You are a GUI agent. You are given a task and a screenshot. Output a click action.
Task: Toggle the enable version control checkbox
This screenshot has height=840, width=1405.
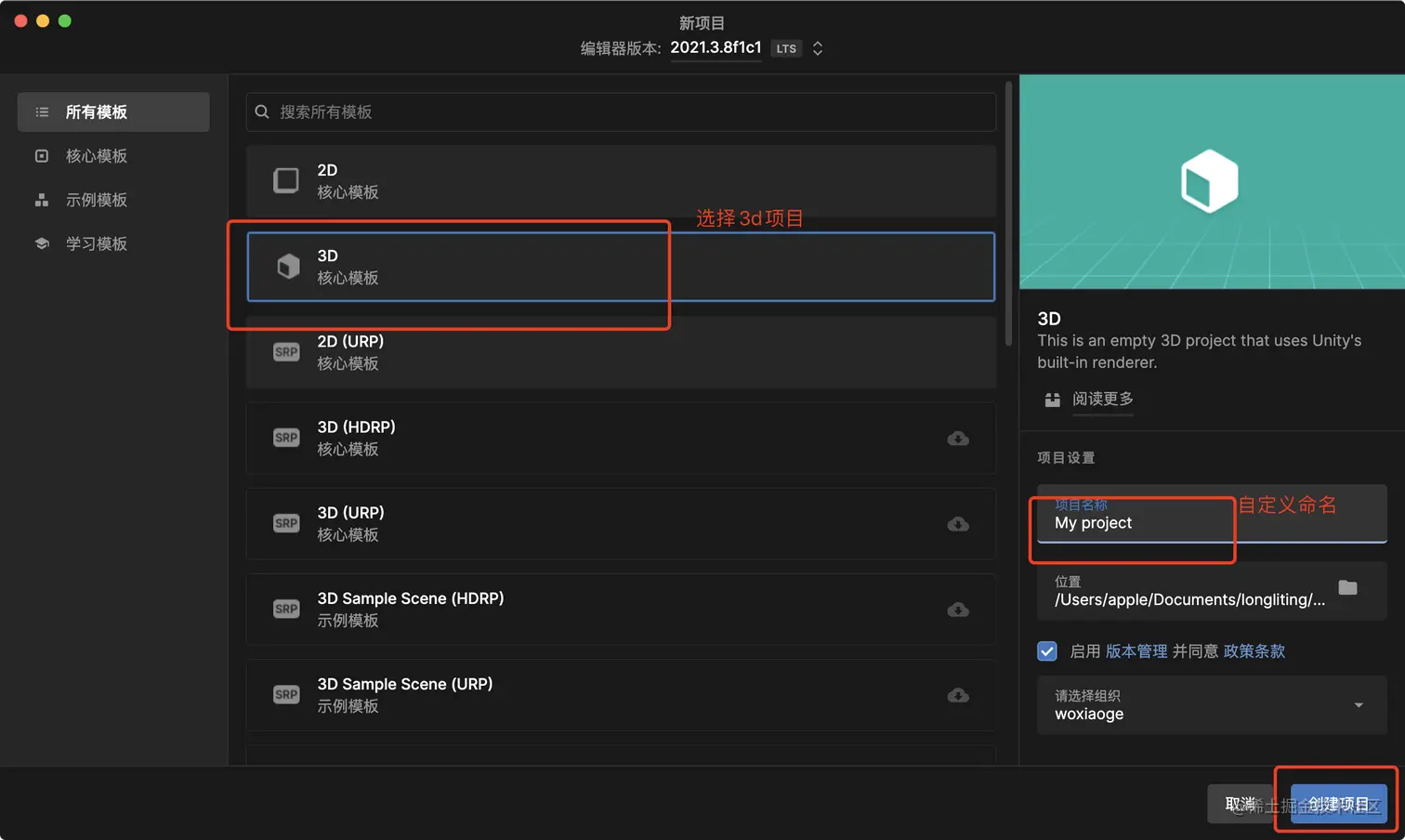coord(1047,651)
